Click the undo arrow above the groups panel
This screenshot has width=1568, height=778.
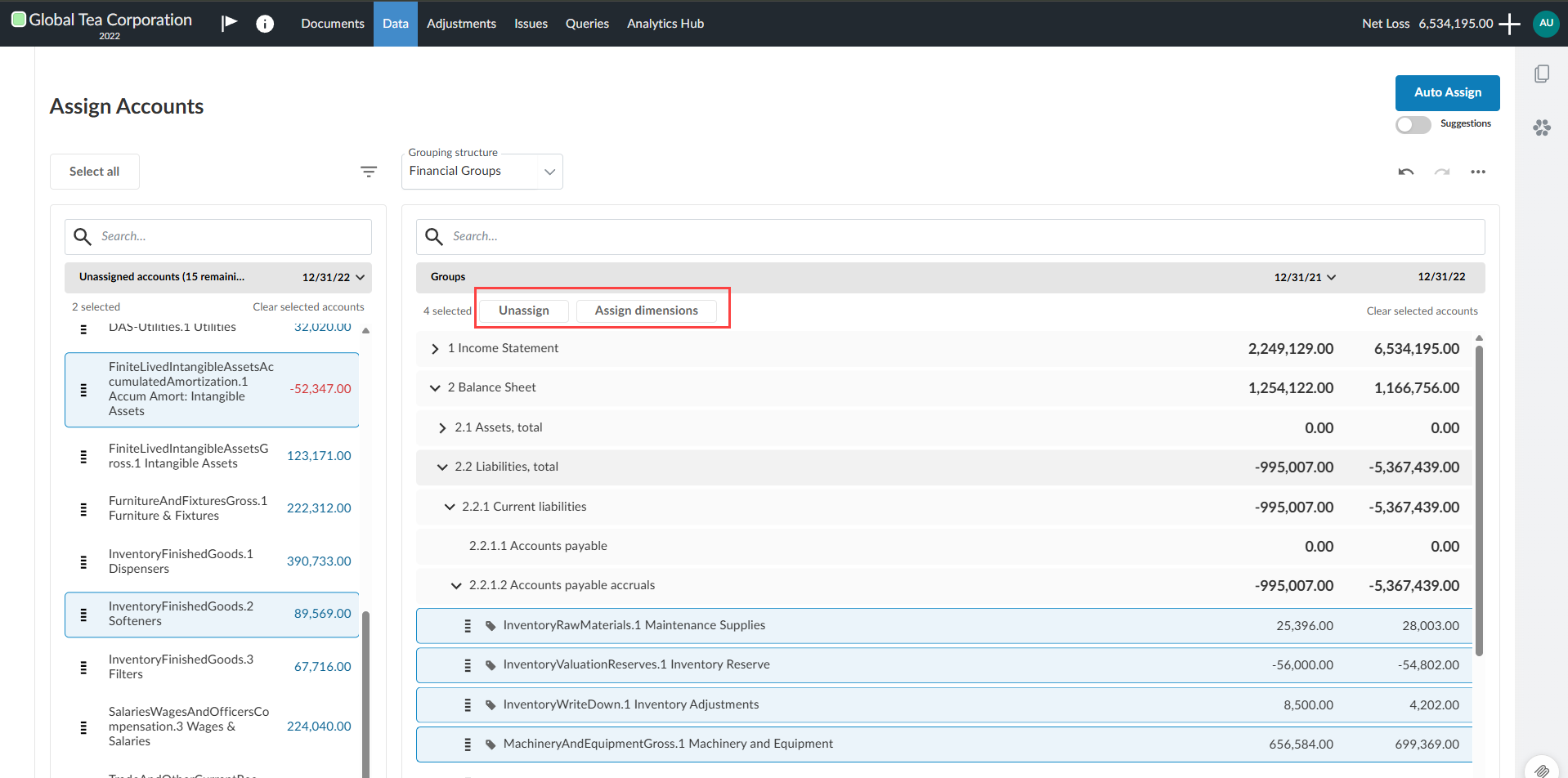(1405, 172)
